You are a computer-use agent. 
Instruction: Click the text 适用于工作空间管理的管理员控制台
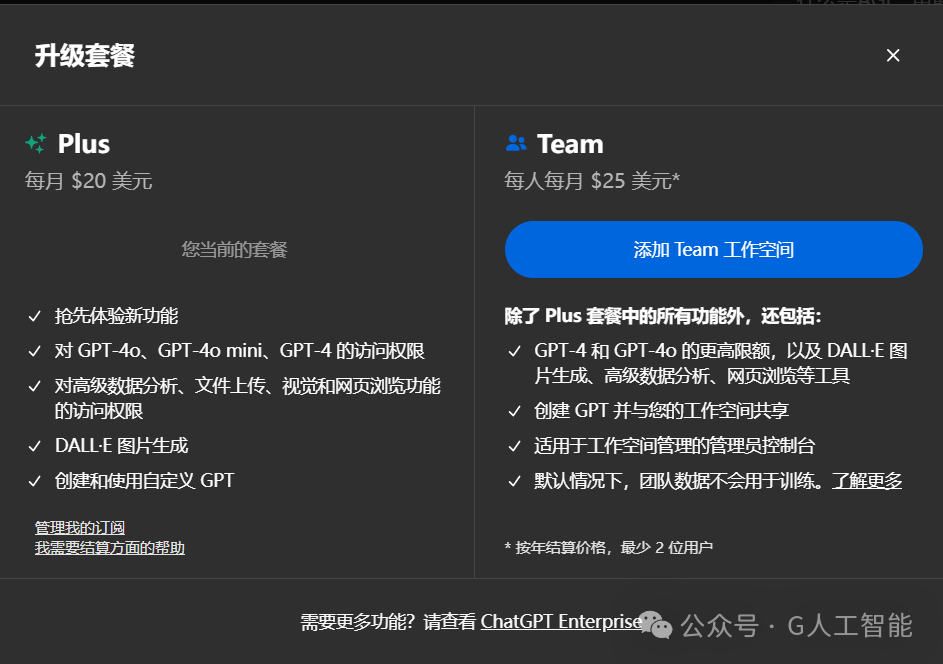pyautogui.click(x=675, y=446)
